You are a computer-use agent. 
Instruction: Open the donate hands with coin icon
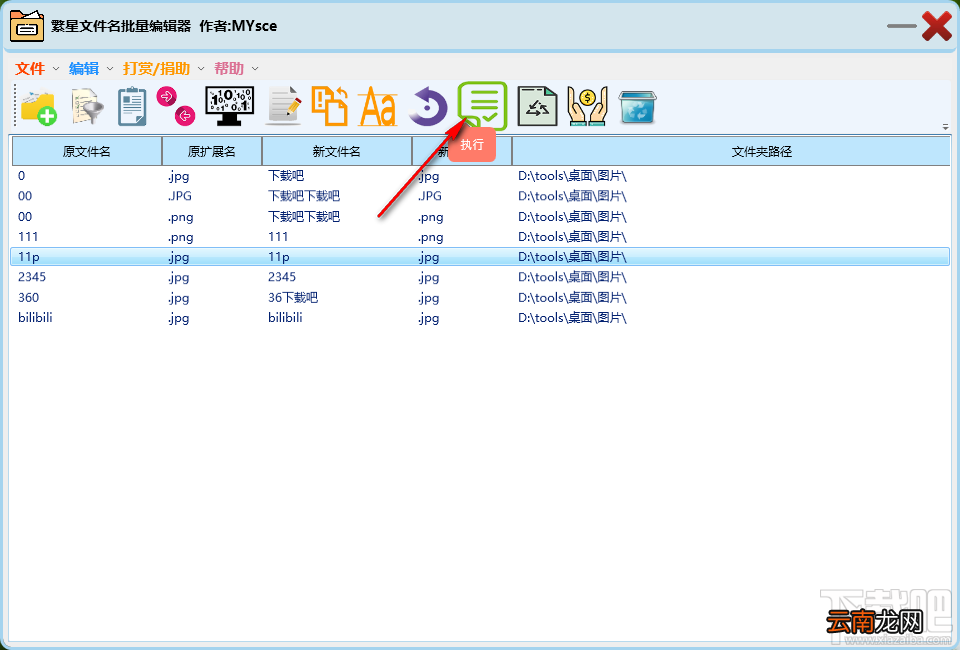pyautogui.click(x=587, y=106)
